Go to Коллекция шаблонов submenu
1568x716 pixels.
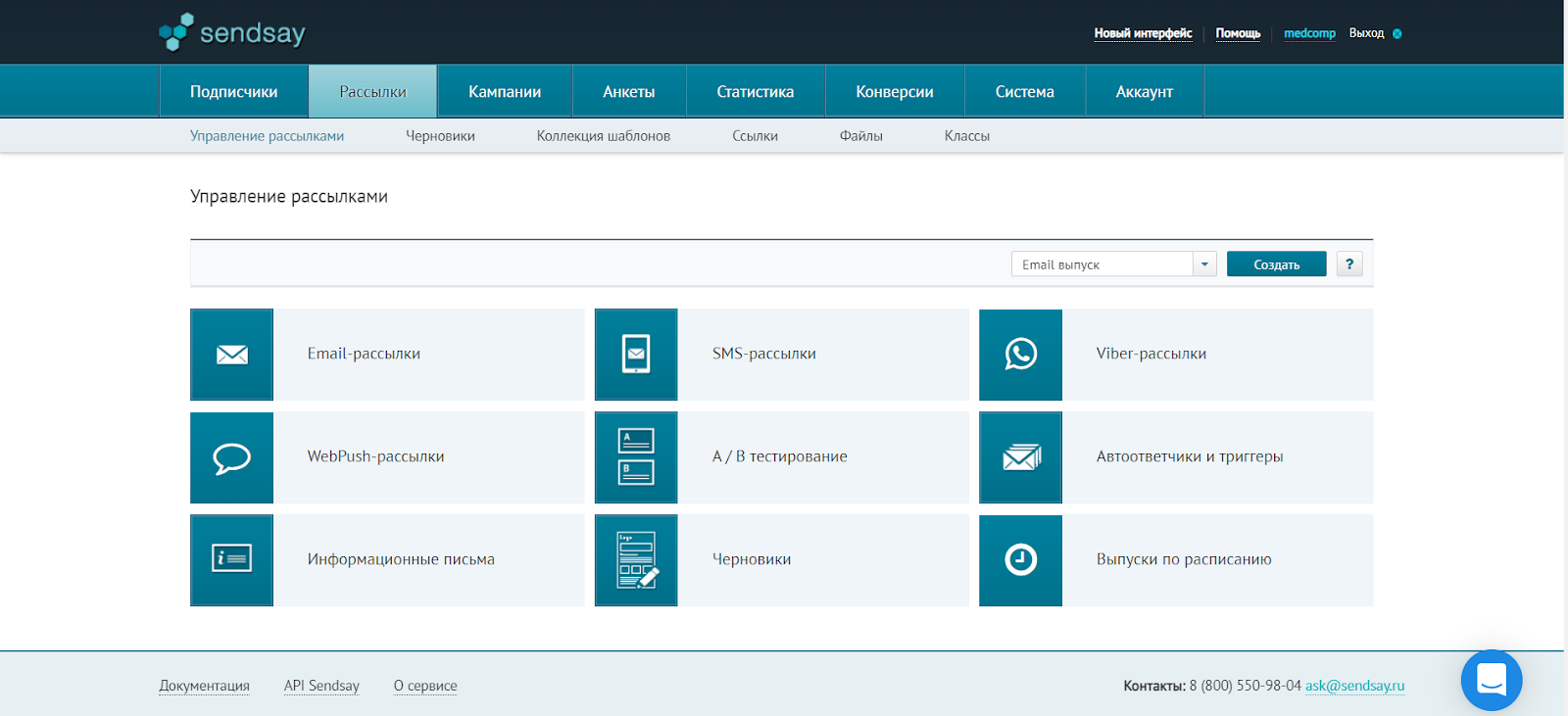pyautogui.click(x=603, y=136)
